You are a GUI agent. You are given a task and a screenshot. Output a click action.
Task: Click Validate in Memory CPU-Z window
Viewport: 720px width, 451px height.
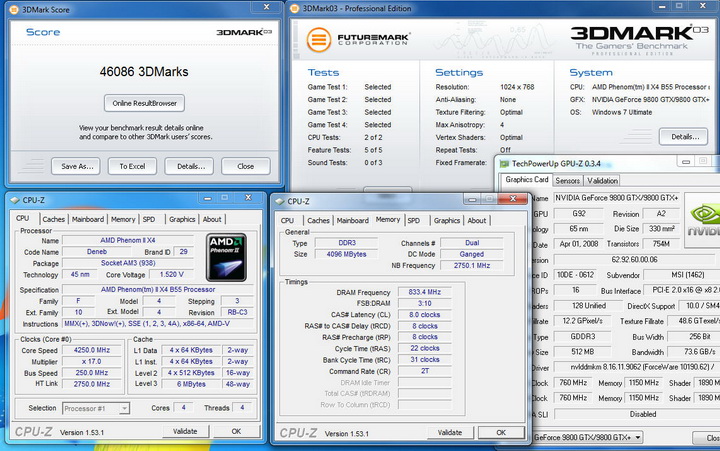click(450, 433)
